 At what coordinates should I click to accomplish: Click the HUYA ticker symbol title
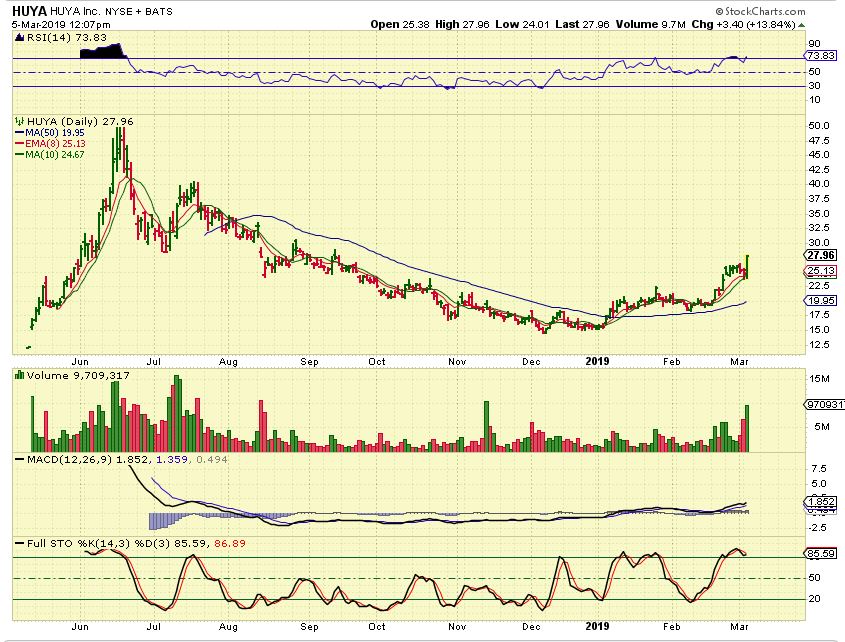29,11
